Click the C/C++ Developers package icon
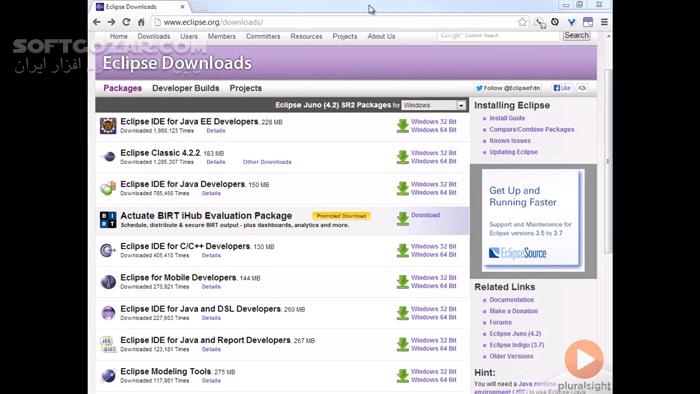The height and width of the screenshot is (394, 700). click(x=108, y=250)
